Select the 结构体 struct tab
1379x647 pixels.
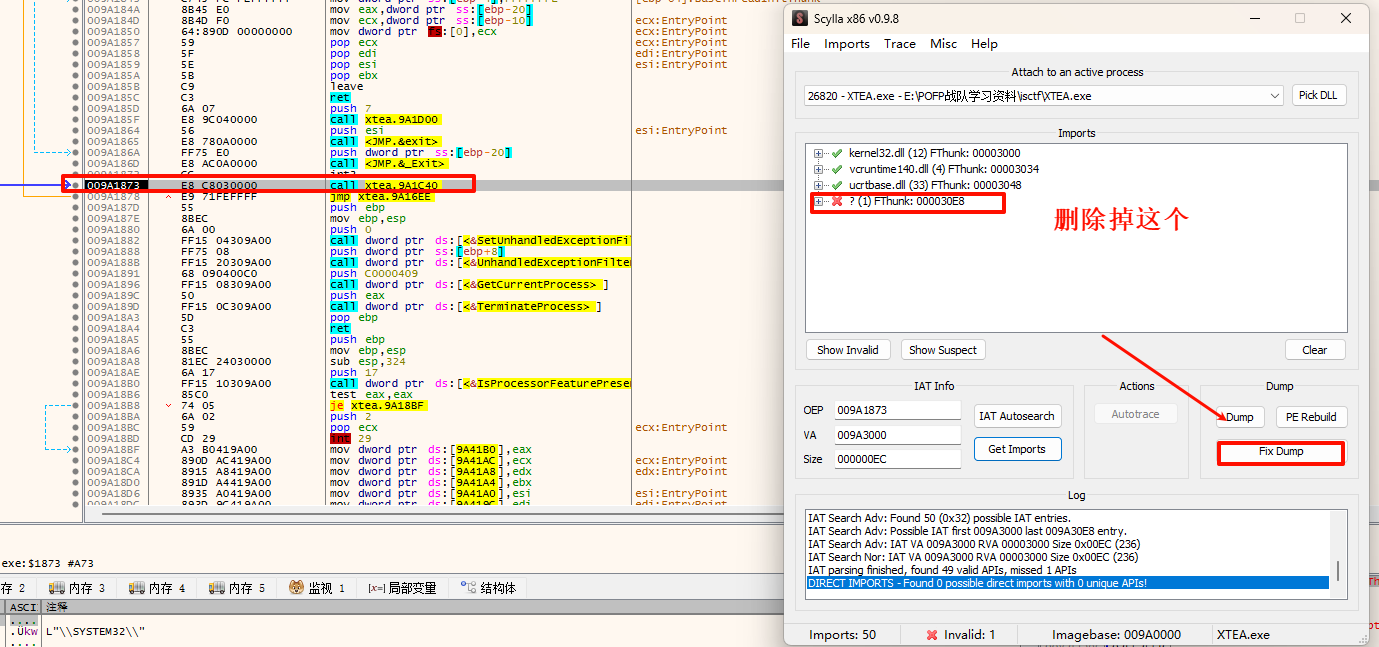coord(488,588)
